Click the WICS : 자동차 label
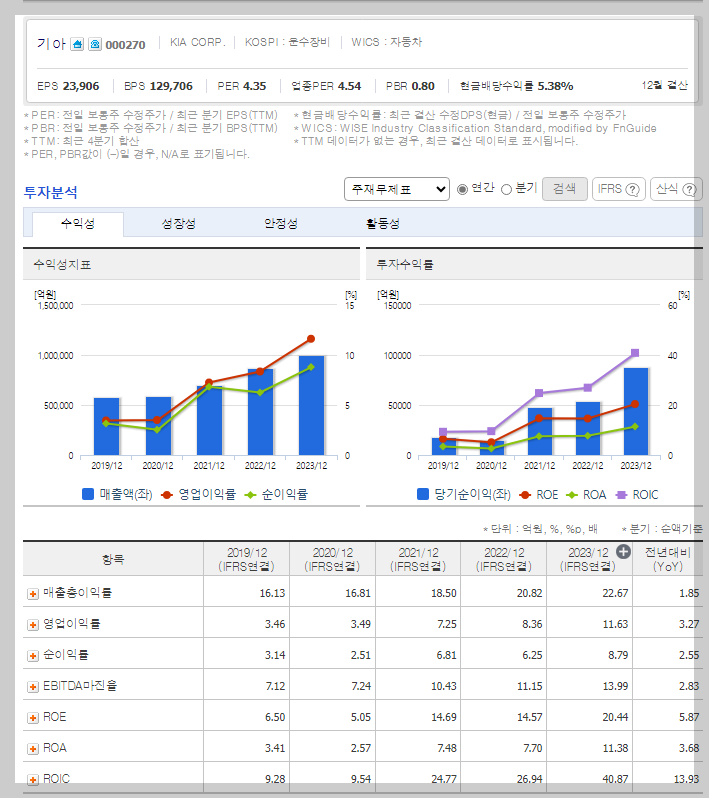The height and width of the screenshot is (798, 709). 387,42
